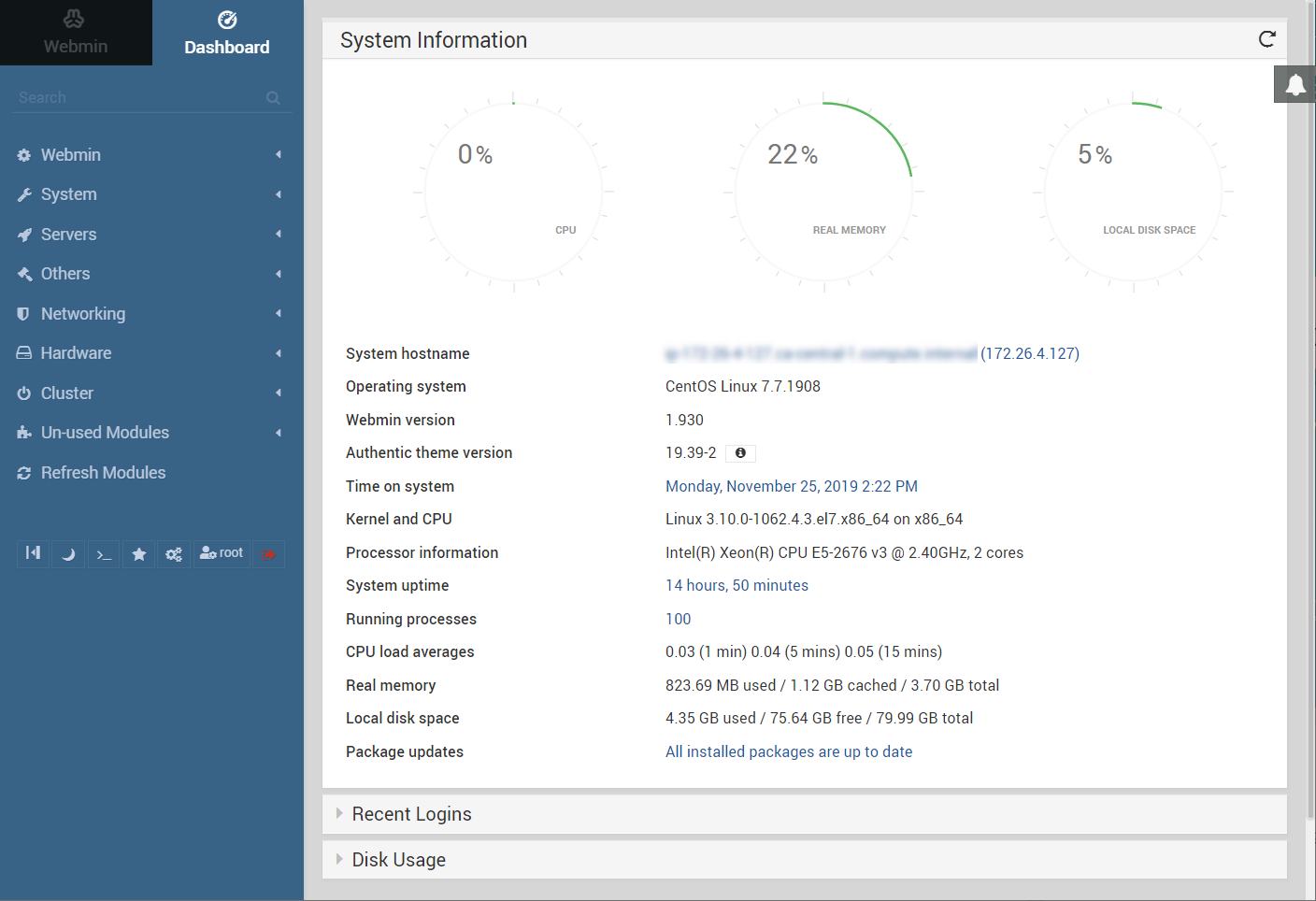Expand the Webmin category arrow
Image resolution: width=1316 pixels, height=901 pixels.
point(279,155)
